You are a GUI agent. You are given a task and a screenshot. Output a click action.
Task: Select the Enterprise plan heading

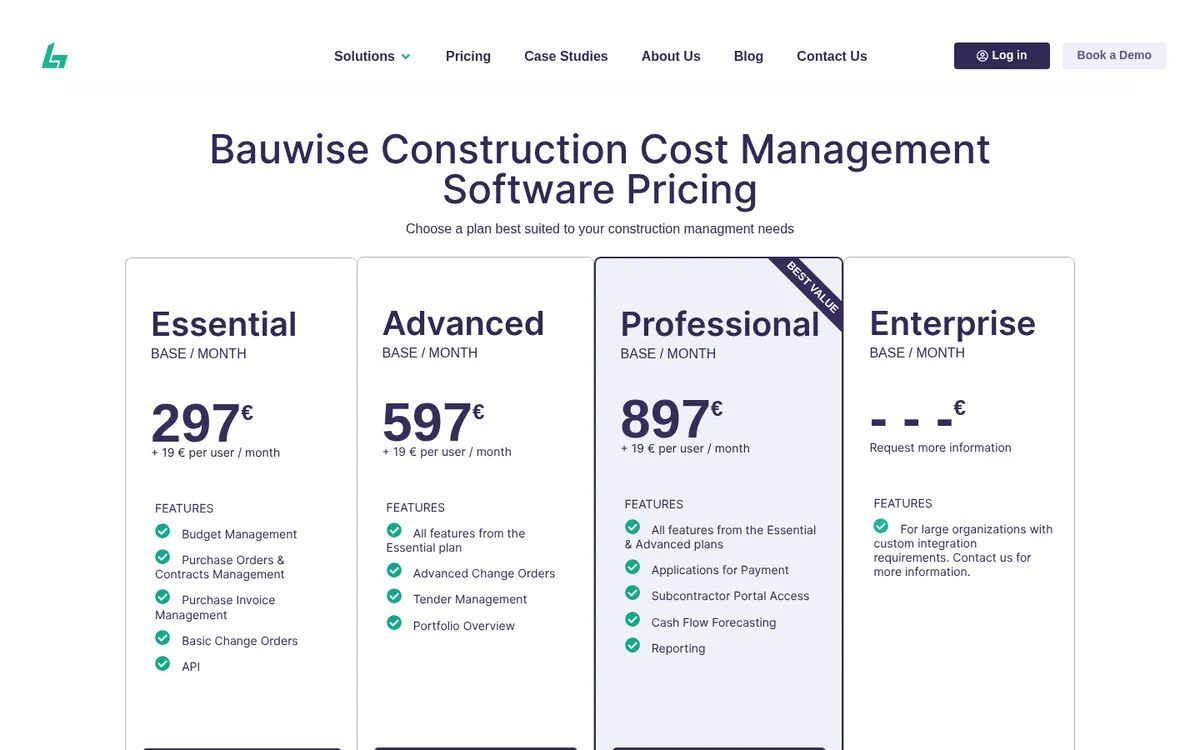click(953, 323)
